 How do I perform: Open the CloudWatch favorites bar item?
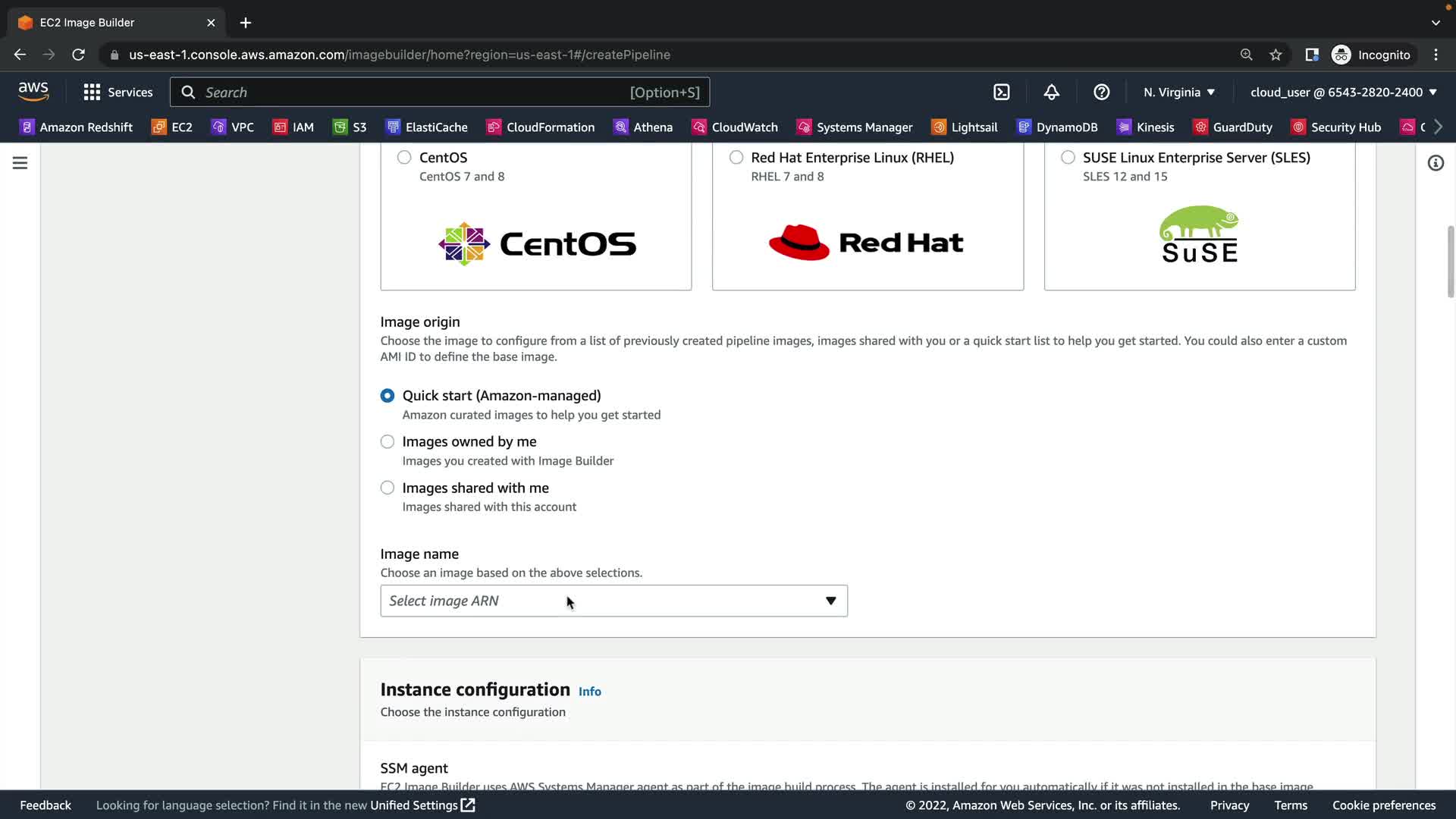point(734,127)
